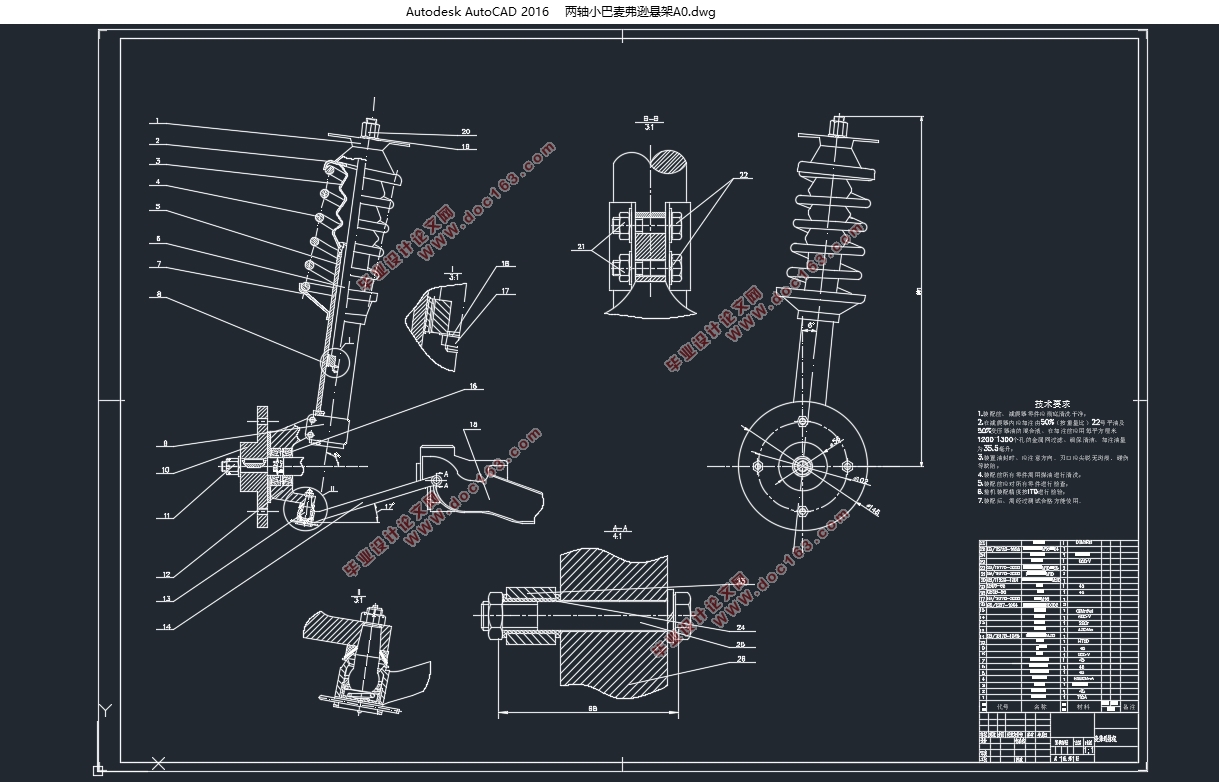This screenshot has width=1219, height=782.
Task: Pick part callout number 12
Action: click(166, 575)
